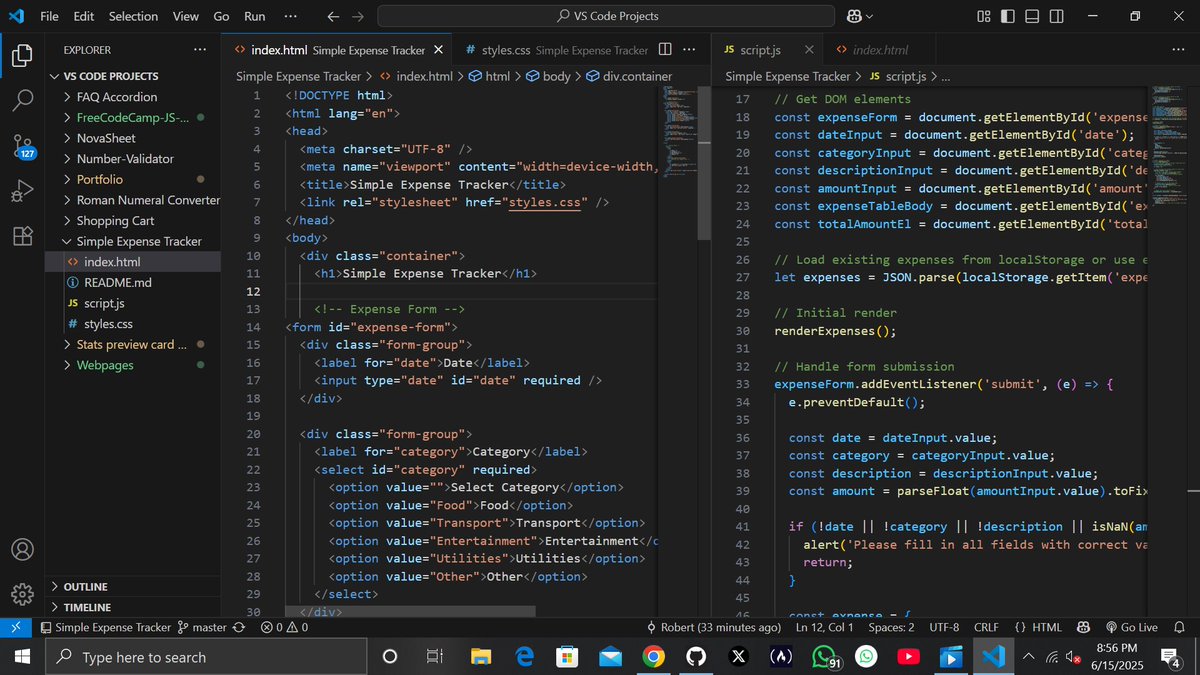Expand the Shopping Cart folder
The height and width of the screenshot is (675, 1200).
133,221
